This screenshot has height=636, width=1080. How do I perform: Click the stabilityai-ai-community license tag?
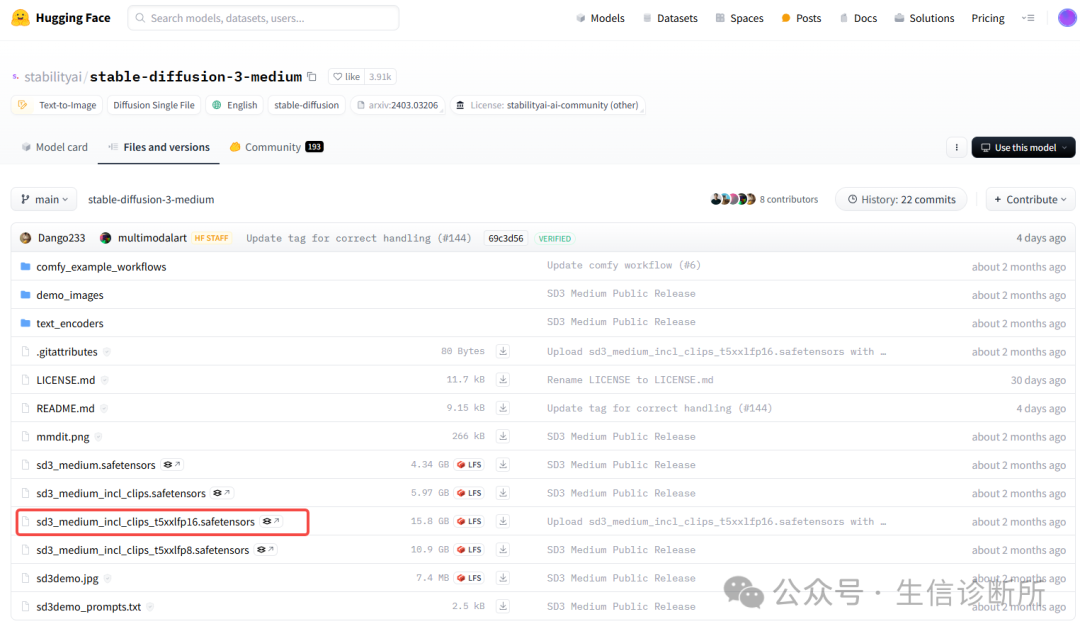coord(547,105)
